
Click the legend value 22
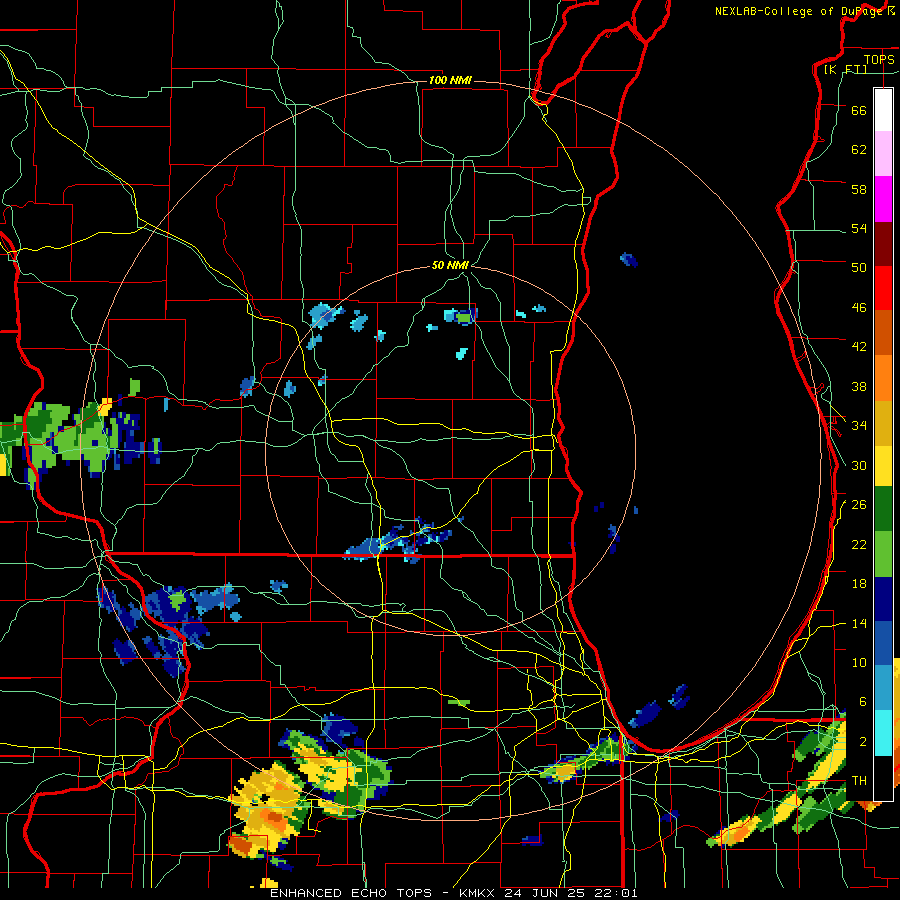pos(859,545)
